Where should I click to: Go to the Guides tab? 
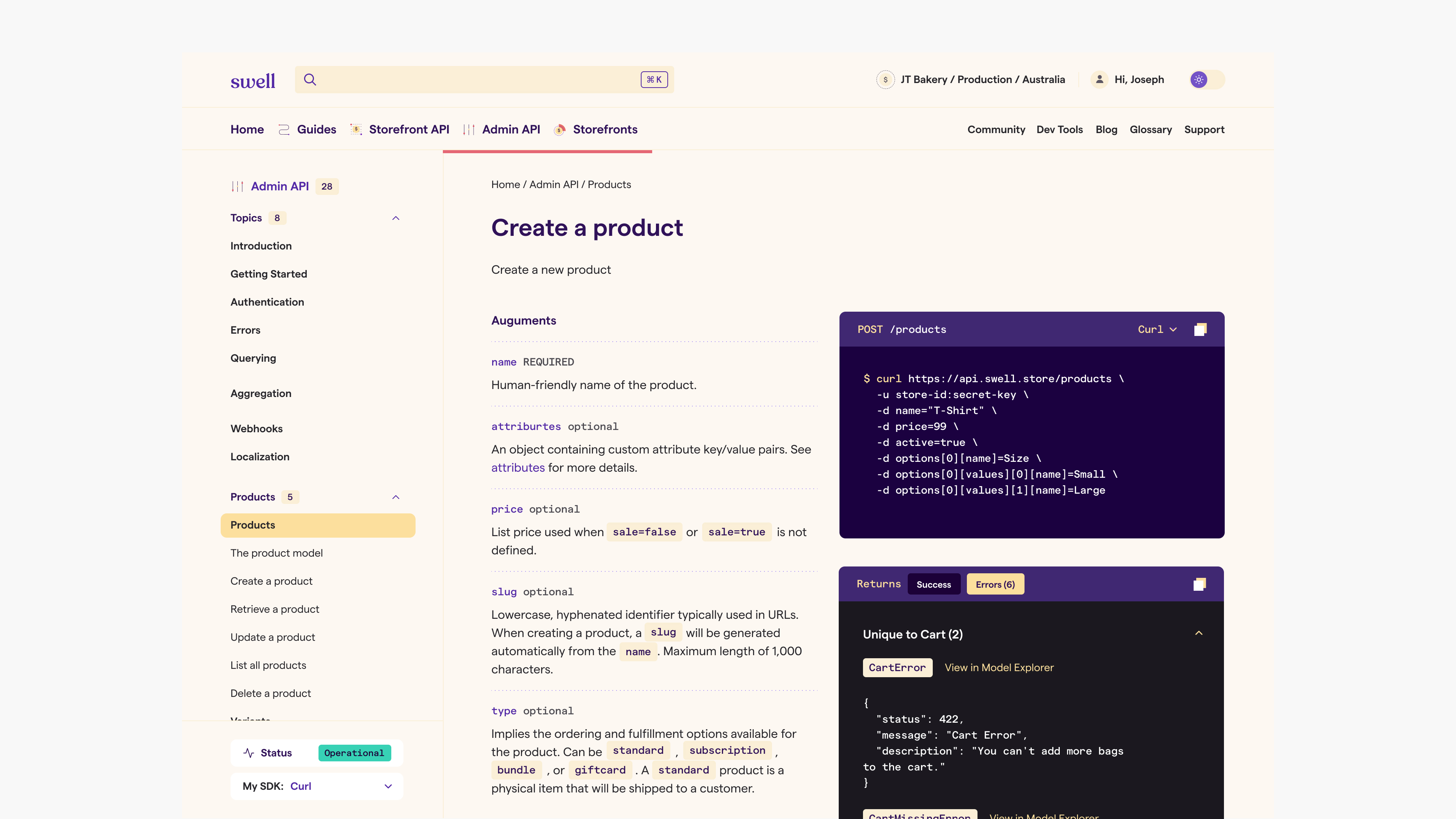(316, 129)
